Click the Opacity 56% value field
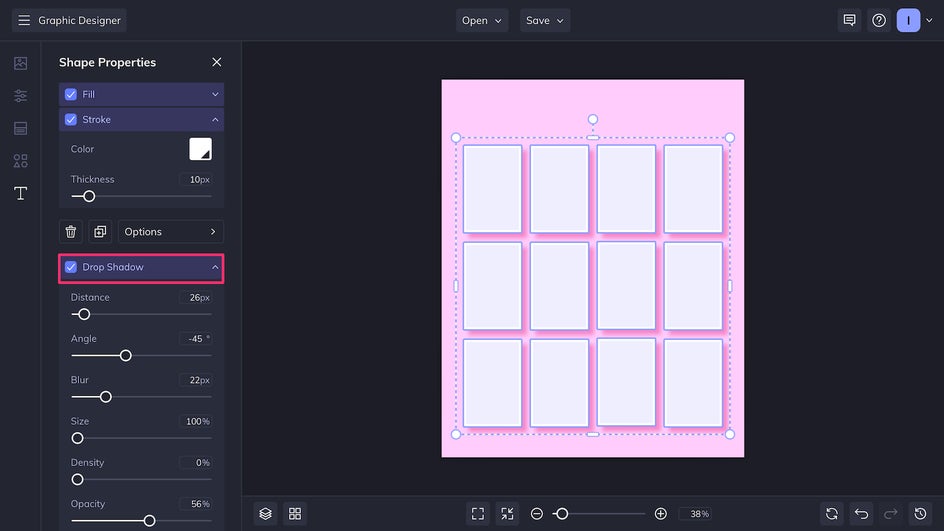This screenshot has width=944, height=531. 195,504
